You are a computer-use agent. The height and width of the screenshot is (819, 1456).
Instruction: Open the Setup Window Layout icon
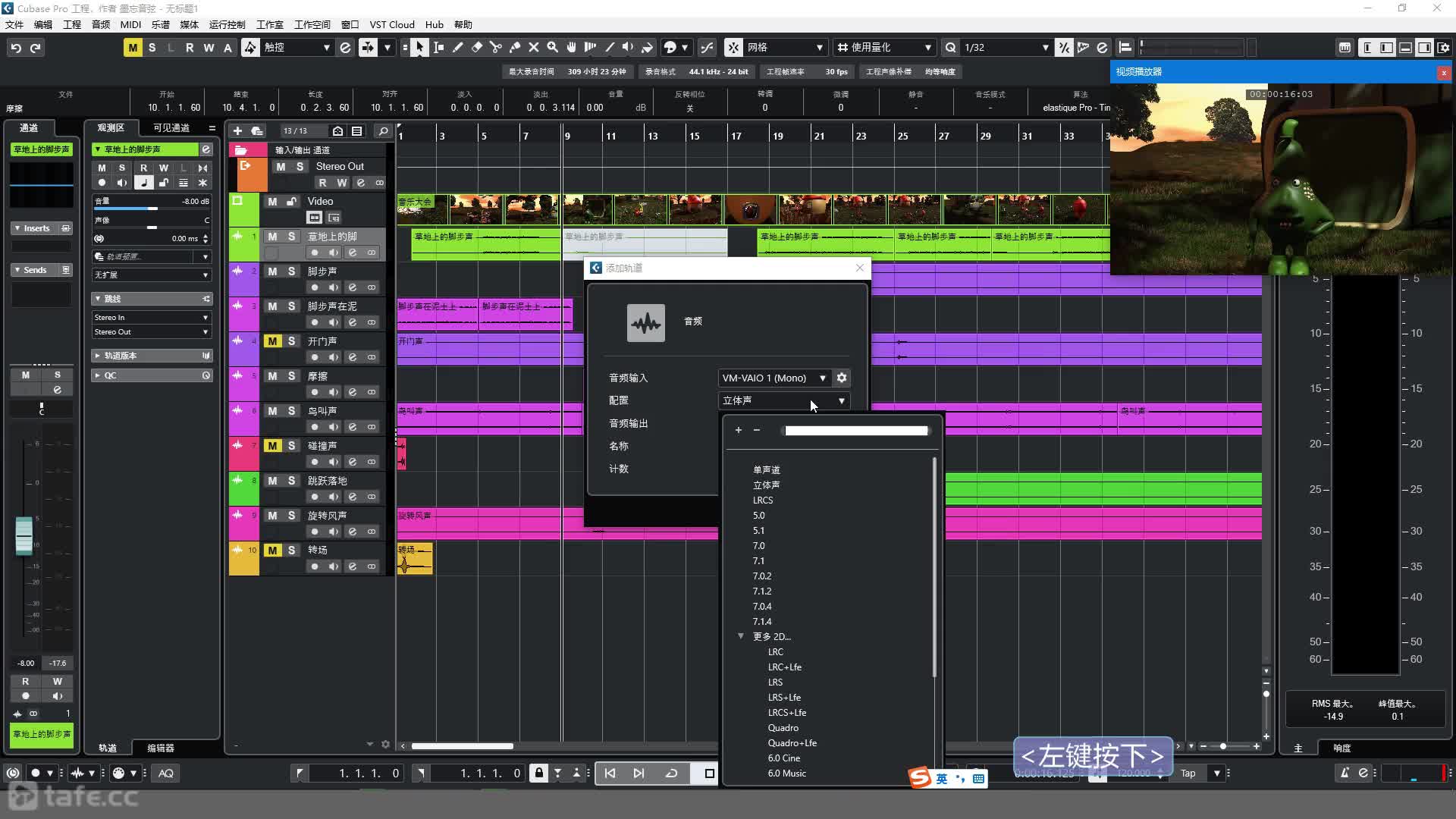pyautogui.click(x=1443, y=47)
